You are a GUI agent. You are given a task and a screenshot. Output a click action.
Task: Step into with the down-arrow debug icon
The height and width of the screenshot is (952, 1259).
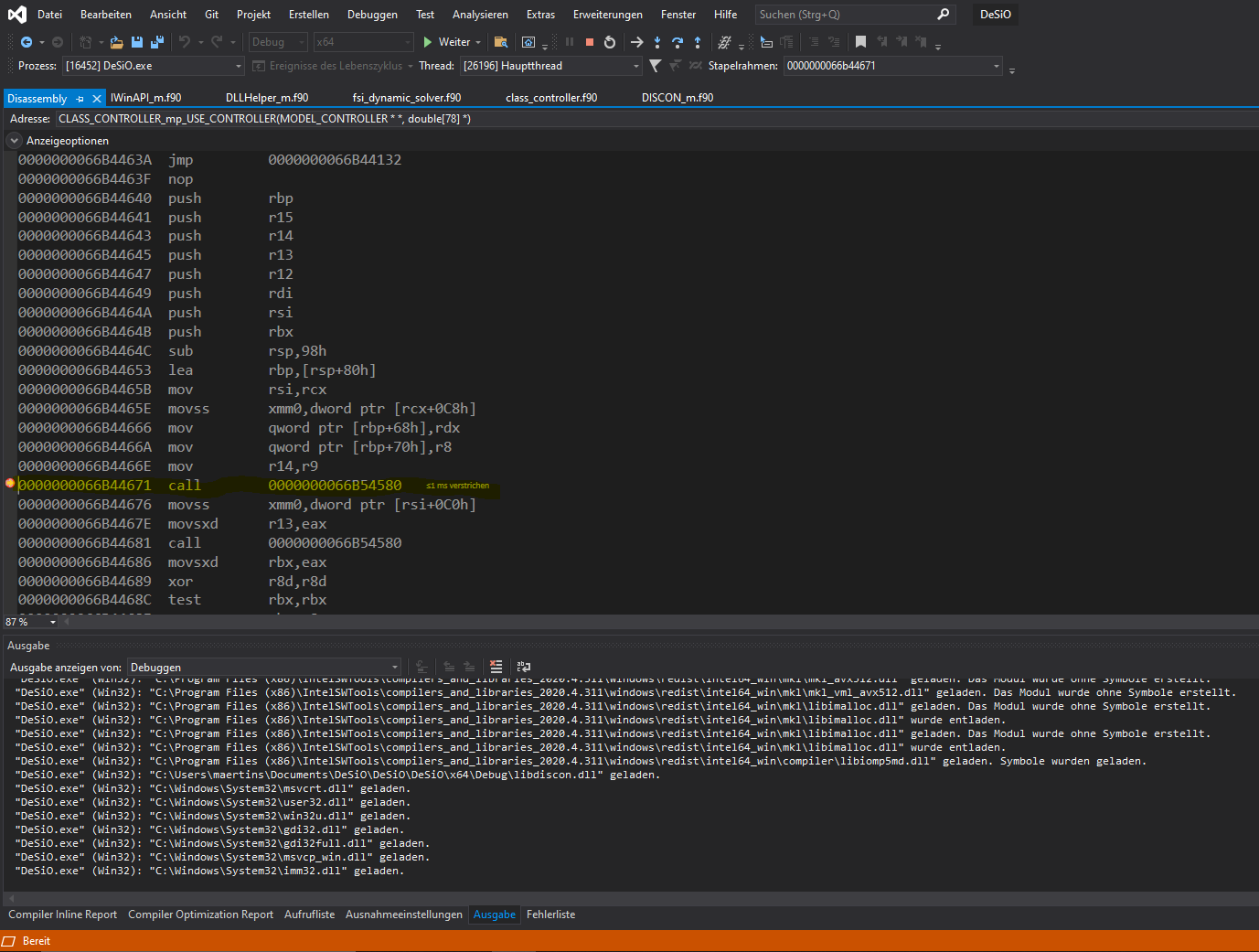659,41
